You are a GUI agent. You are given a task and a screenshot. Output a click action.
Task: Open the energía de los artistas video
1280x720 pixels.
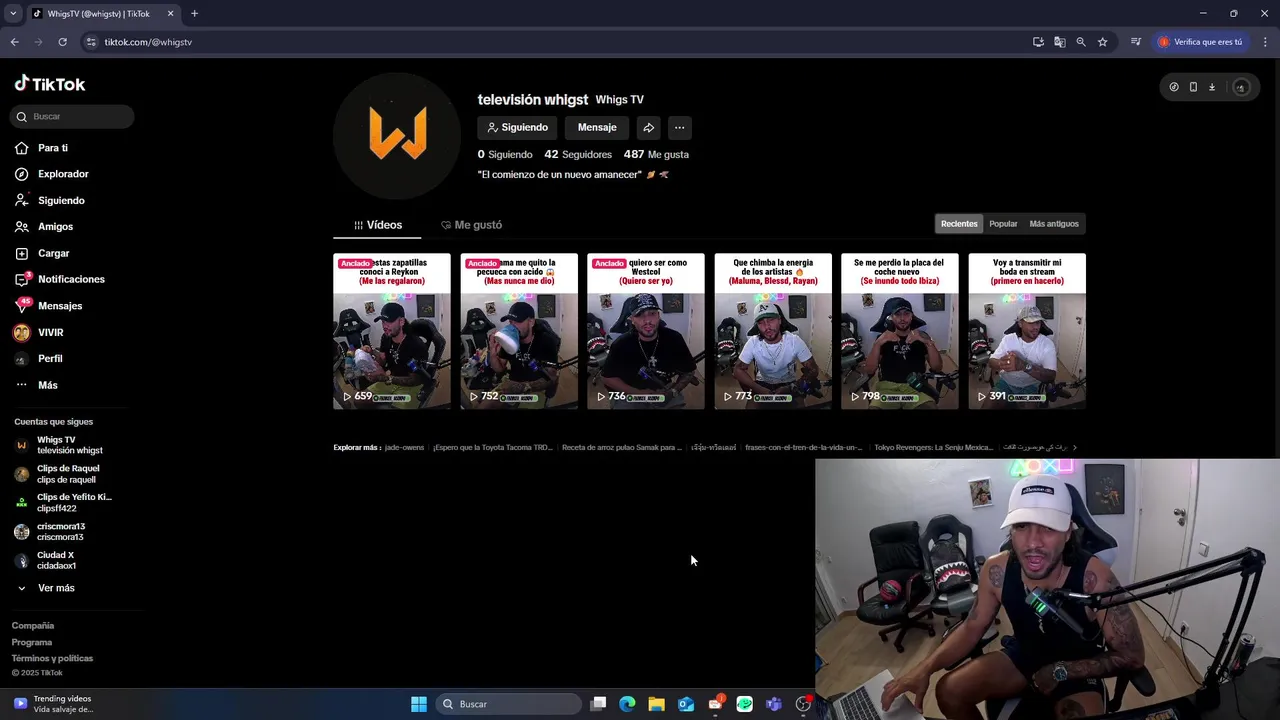[x=773, y=331]
